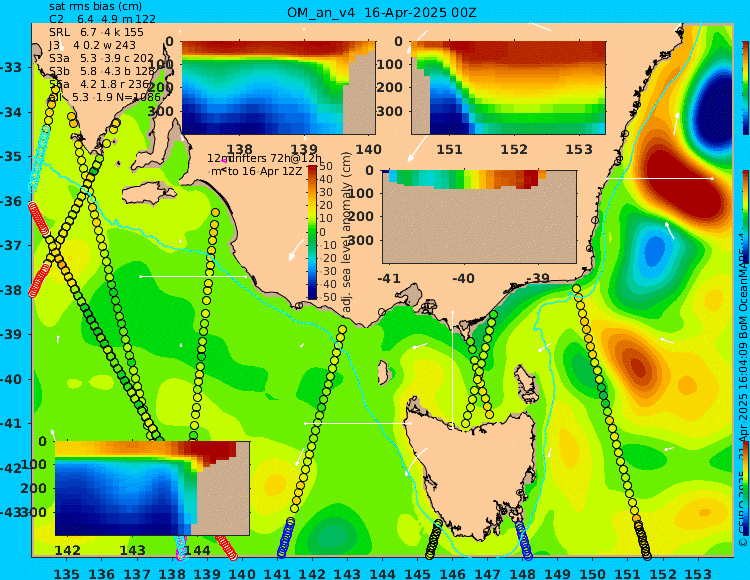
Task: Select the 'J3 4 0.2 w 243' row
Action: 93,45
